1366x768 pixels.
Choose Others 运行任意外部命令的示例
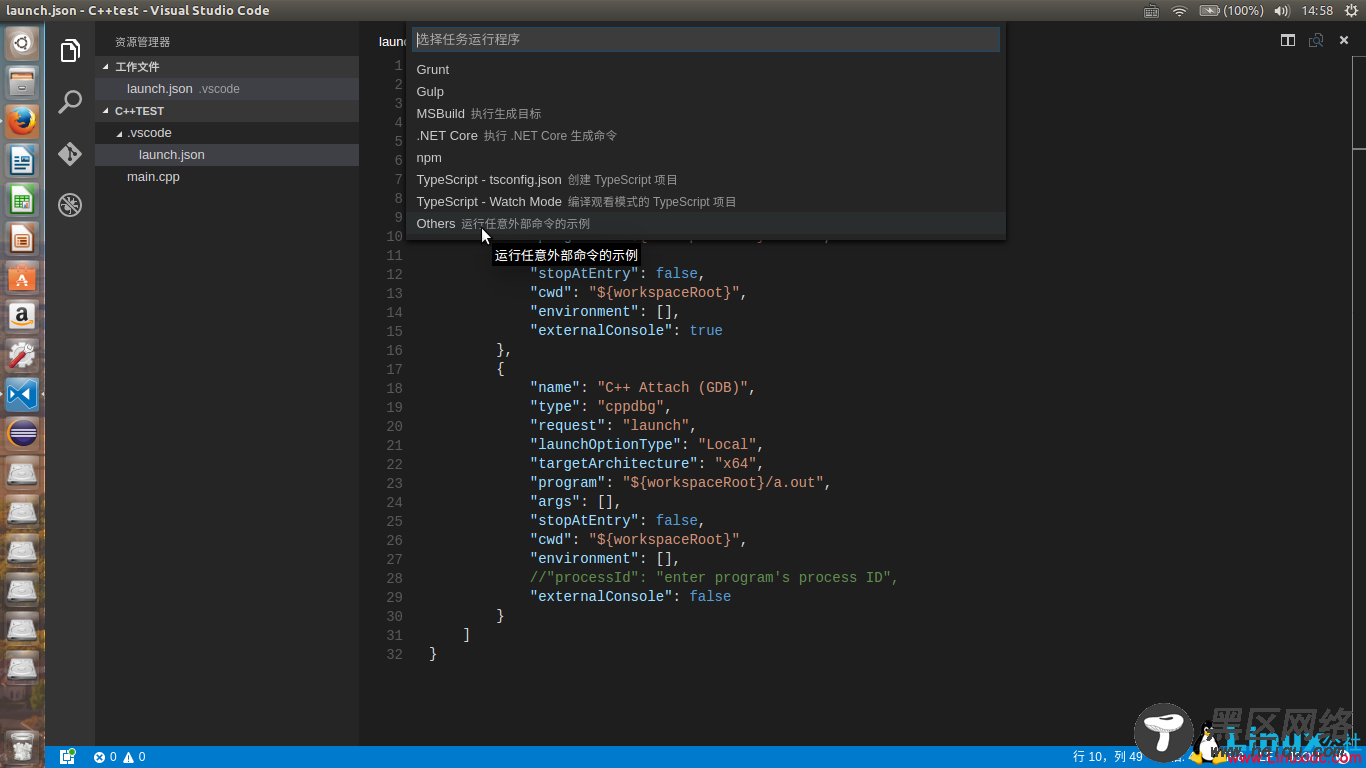(x=706, y=223)
